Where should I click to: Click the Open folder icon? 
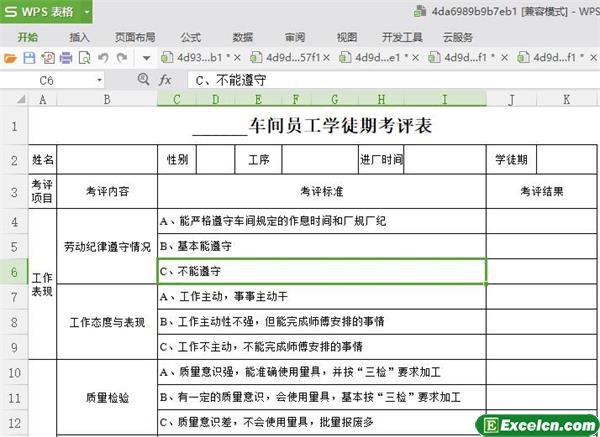pos(10,58)
